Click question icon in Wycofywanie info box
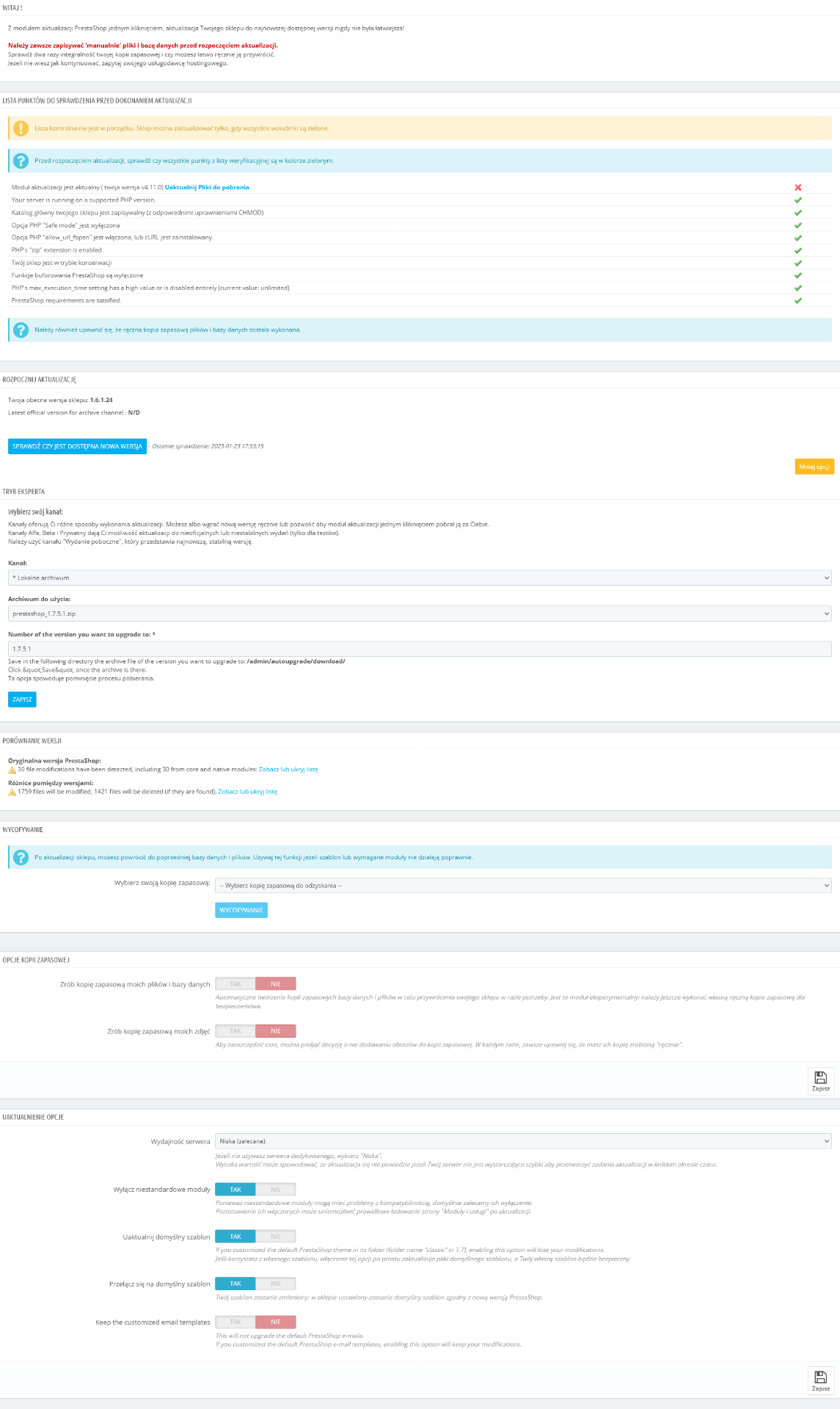Screen dimensions: 840x1409 pos(21,857)
